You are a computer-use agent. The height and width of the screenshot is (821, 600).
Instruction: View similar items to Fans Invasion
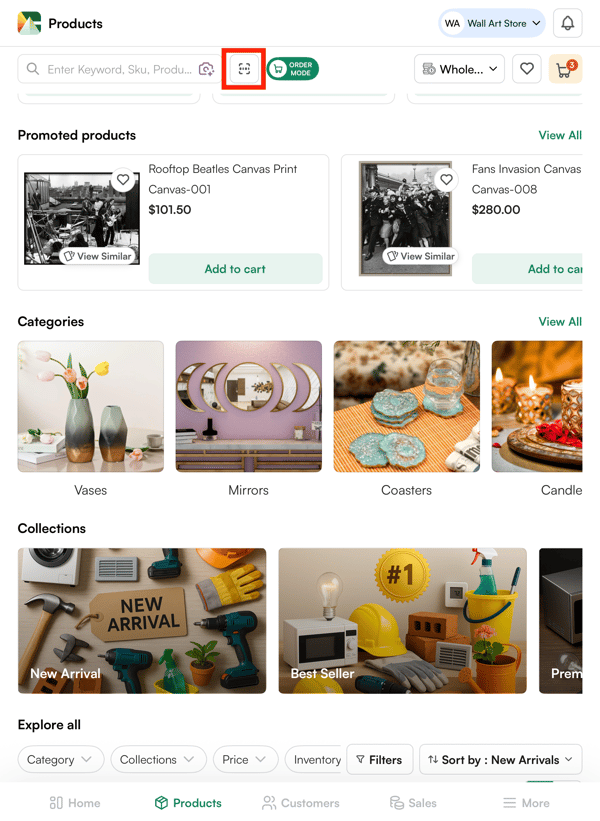pyautogui.click(x=419, y=256)
